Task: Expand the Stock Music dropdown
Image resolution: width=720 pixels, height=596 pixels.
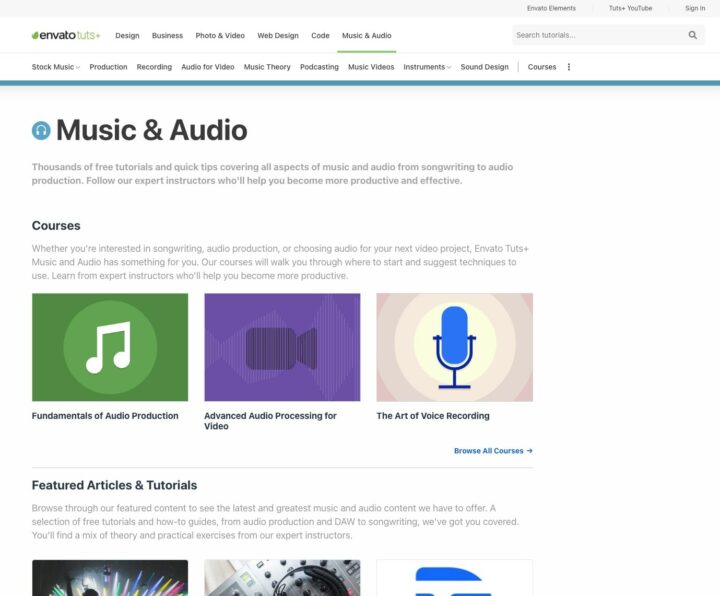Action: 55,67
